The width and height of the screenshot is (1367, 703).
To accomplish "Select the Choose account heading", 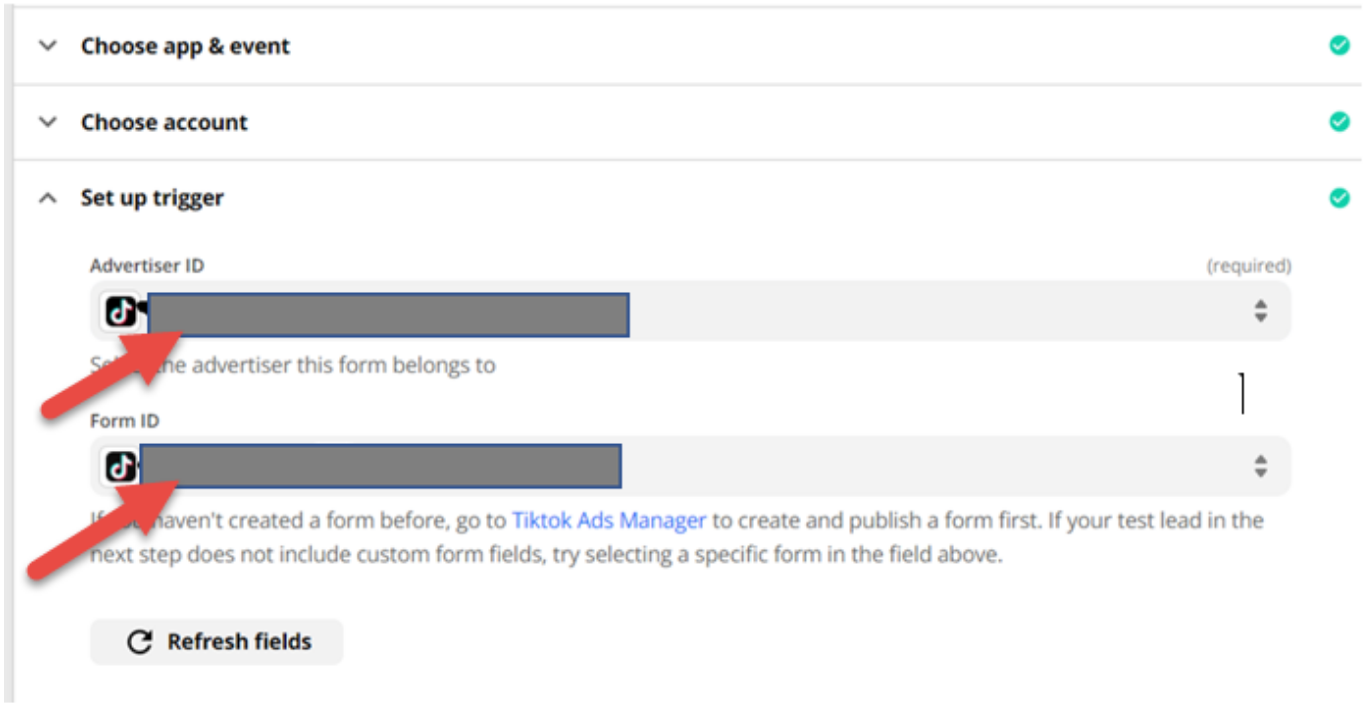I will pos(164,122).
